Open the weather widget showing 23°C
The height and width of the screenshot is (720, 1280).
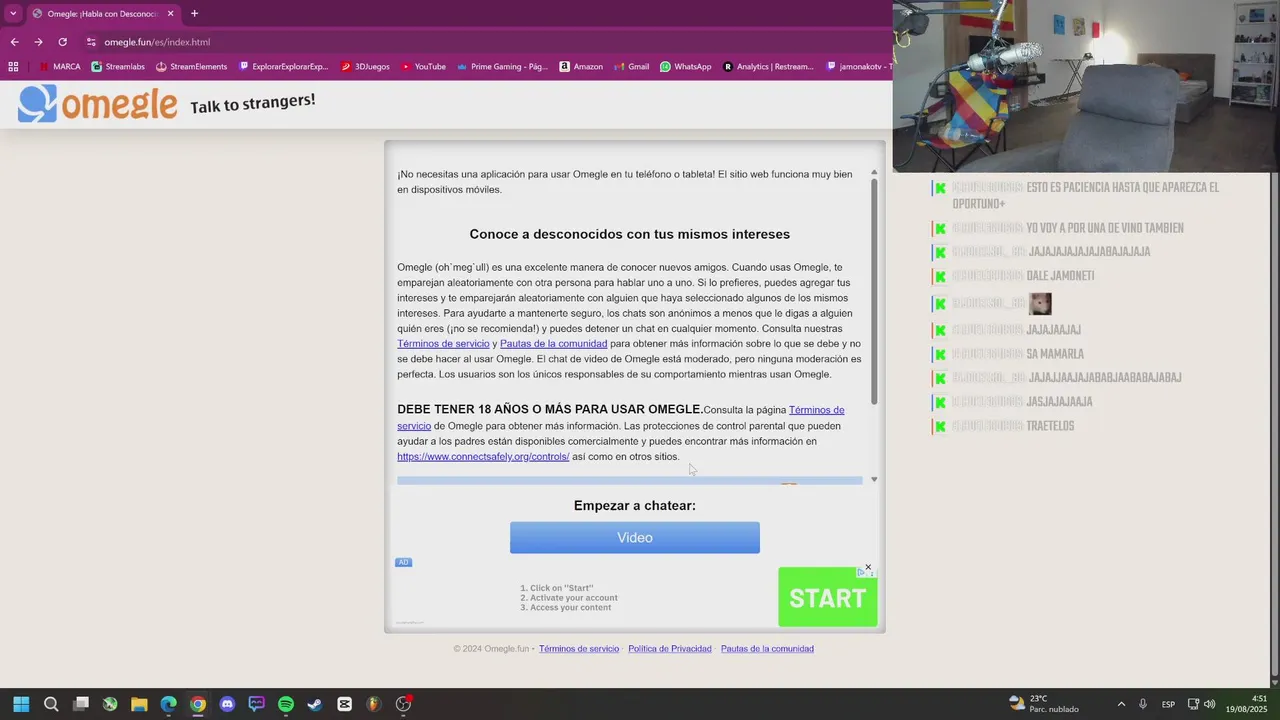pyautogui.click(x=1044, y=704)
